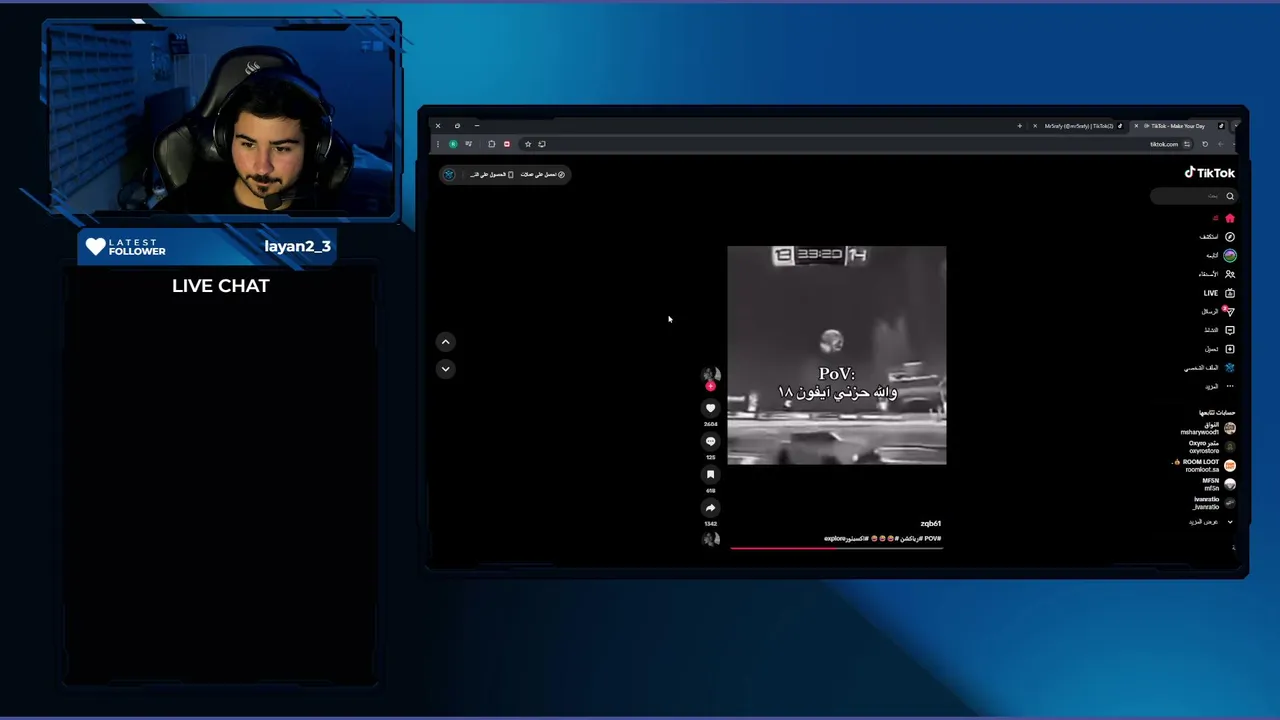Open the msharywood1 followed account
The width and height of the screenshot is (1280, 720).
coord(1208,428)
